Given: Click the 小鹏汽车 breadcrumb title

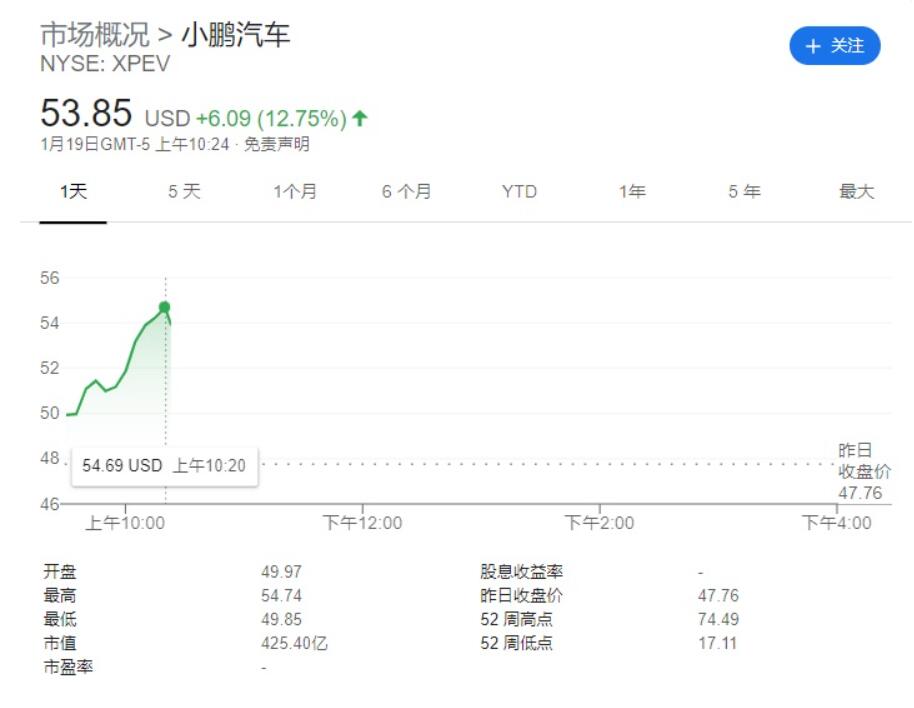Looking at the screenshot, I should tap(236, 34).
